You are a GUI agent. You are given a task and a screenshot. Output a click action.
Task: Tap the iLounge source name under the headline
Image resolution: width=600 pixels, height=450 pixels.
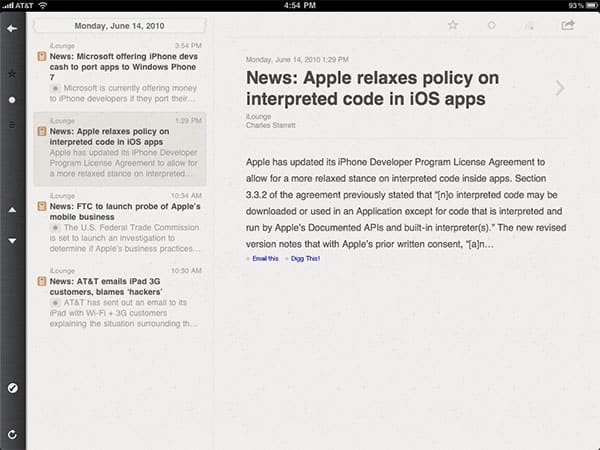258,116
